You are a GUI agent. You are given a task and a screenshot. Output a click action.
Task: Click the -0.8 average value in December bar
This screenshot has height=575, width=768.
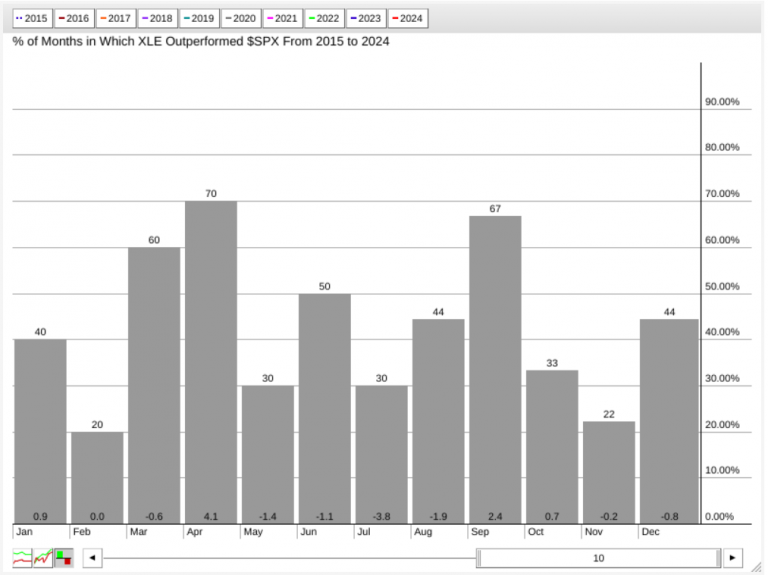pos(669,517)
